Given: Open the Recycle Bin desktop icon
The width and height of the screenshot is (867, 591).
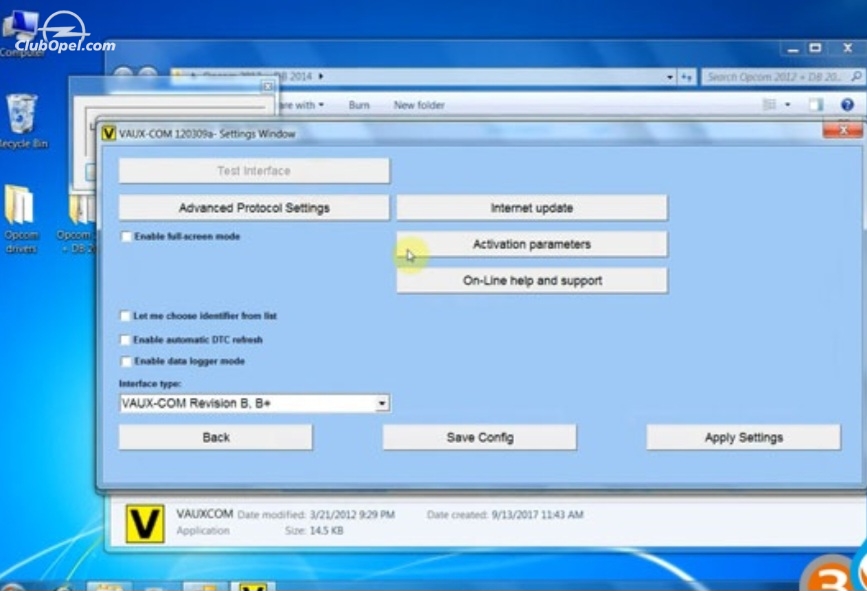Looking at the screenshot, I should point(22,122).
